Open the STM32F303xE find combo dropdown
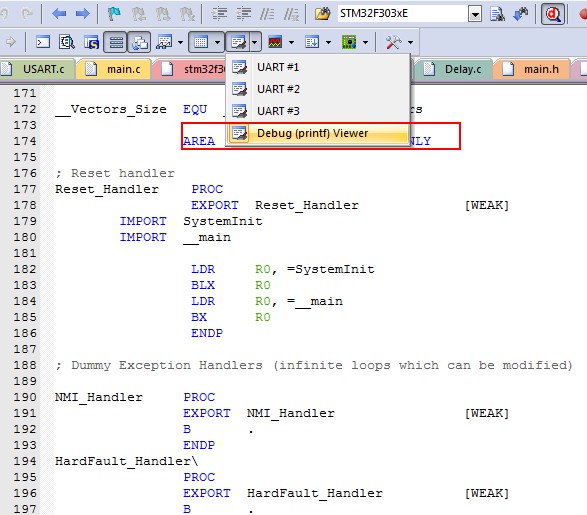Screen dimensions: 587x515 pos(475,15)
